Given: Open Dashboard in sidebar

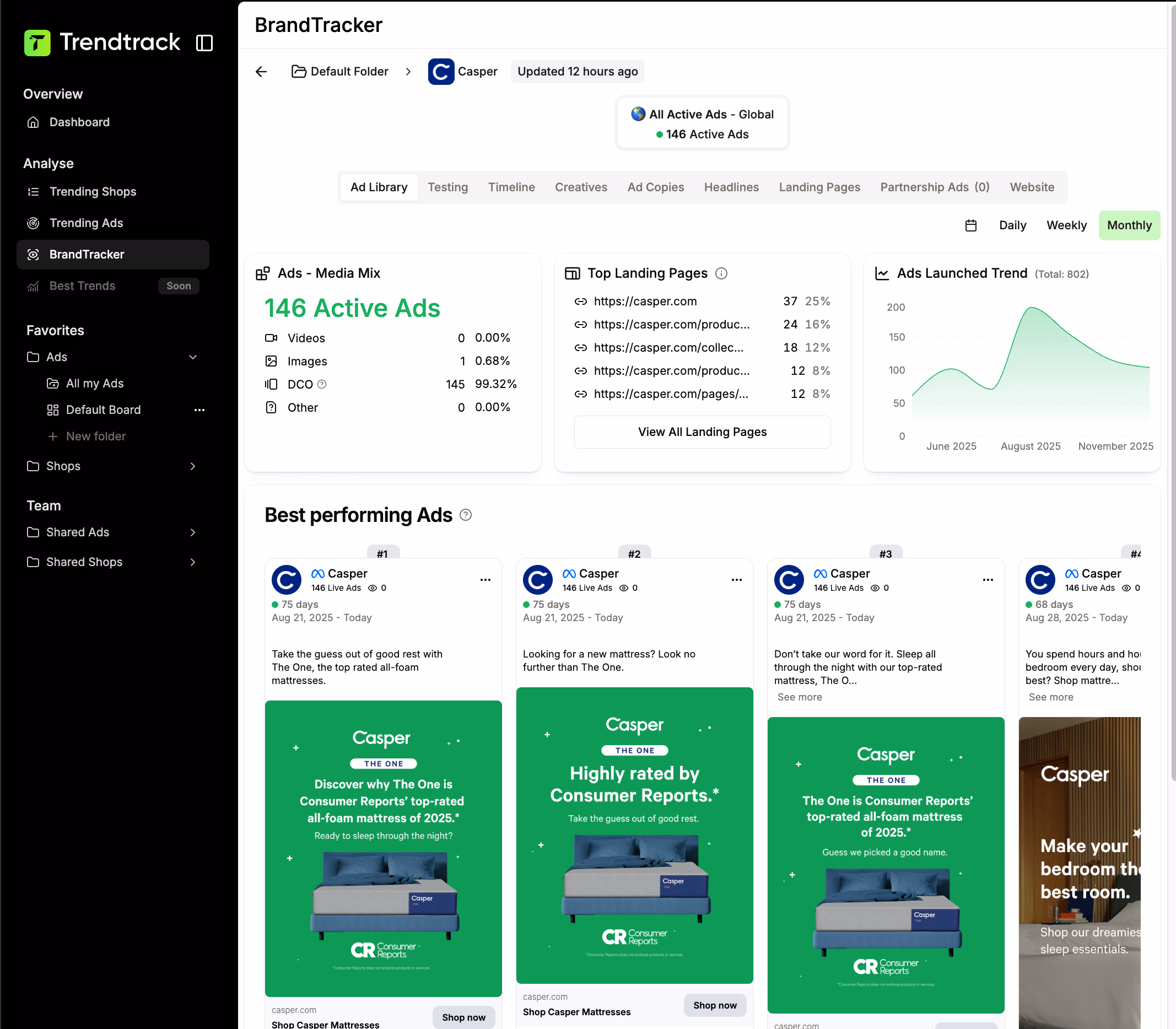Looking at the screenshot, I should 79,122.
